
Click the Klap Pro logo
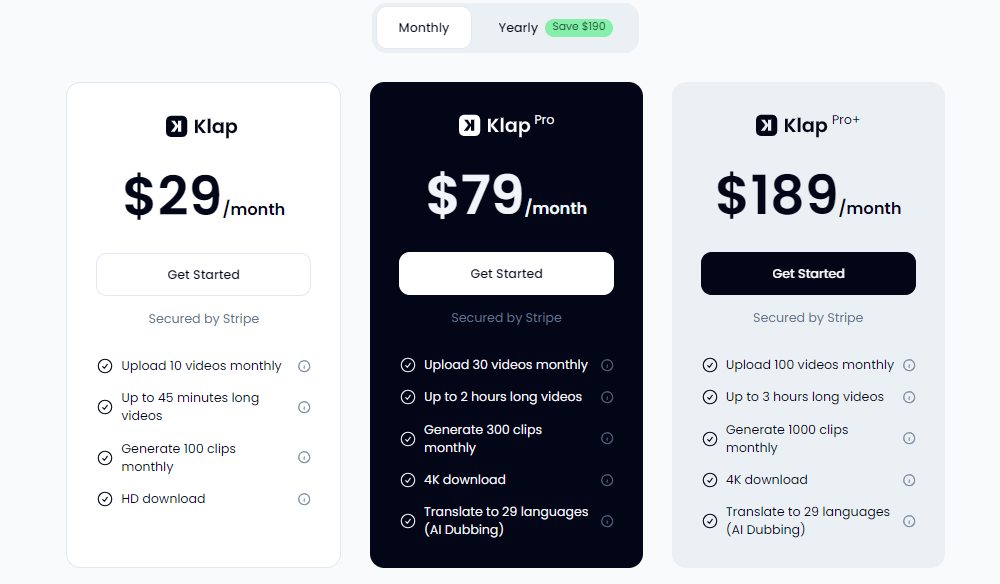(506, 125)
